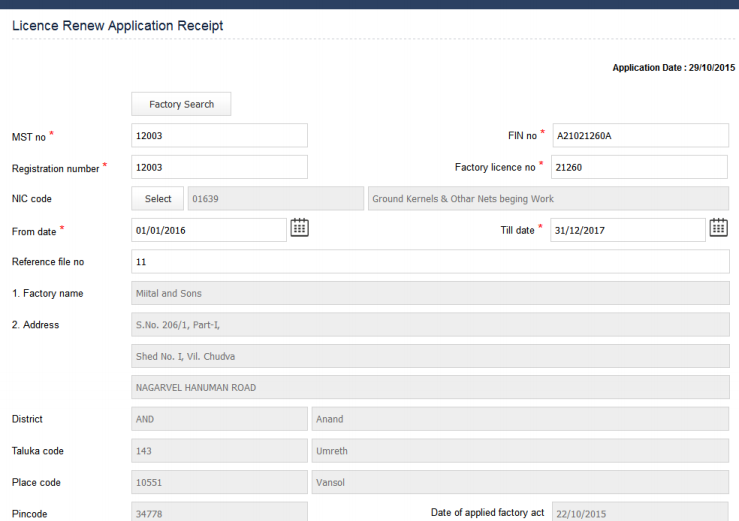Open the From date calendar picker
The image size is (739, 521).
299,228
